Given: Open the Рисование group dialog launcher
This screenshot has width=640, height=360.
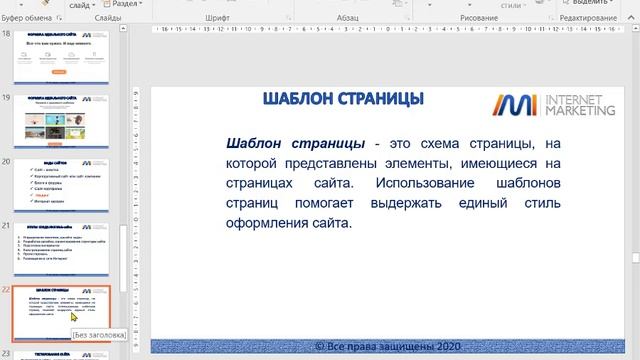Looking at the screenshot, I should [551, 18].
